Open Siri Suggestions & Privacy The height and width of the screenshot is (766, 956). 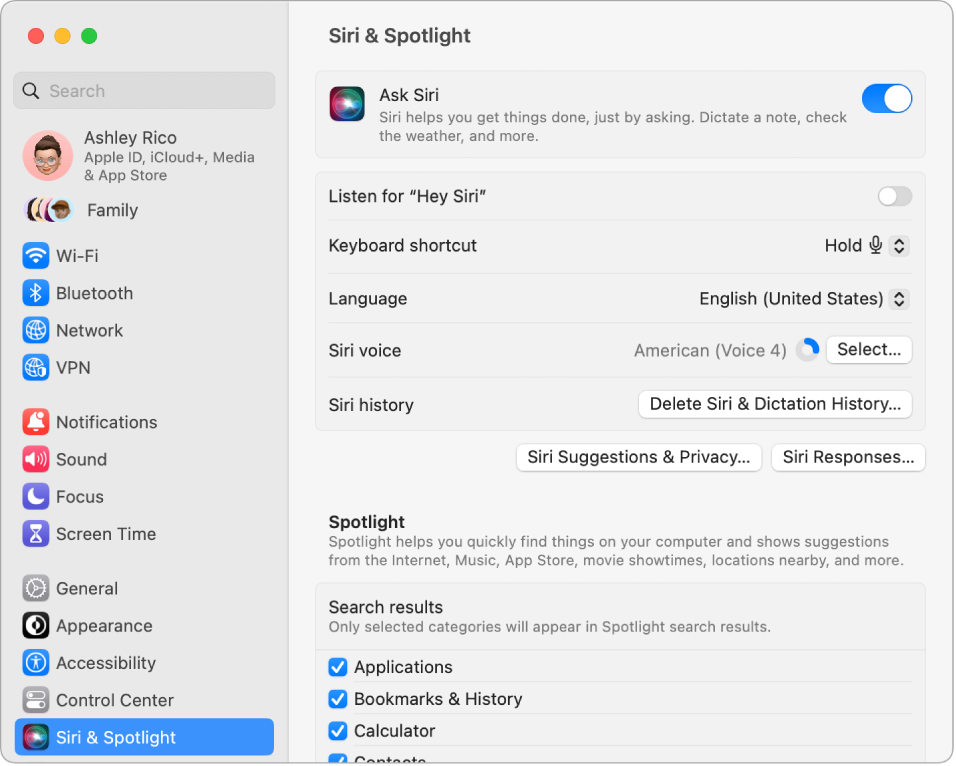point(638,457)
